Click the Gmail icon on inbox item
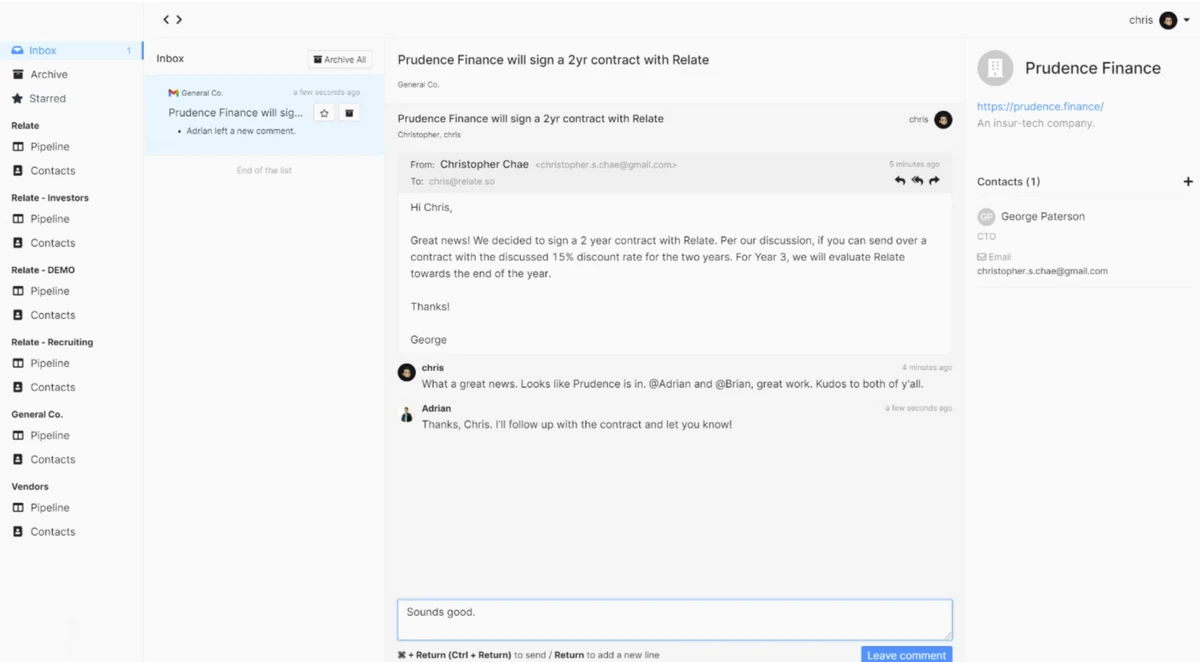The height and width of the screenshot is (662, 1200). pyautogui.click(x=173, y=93)
